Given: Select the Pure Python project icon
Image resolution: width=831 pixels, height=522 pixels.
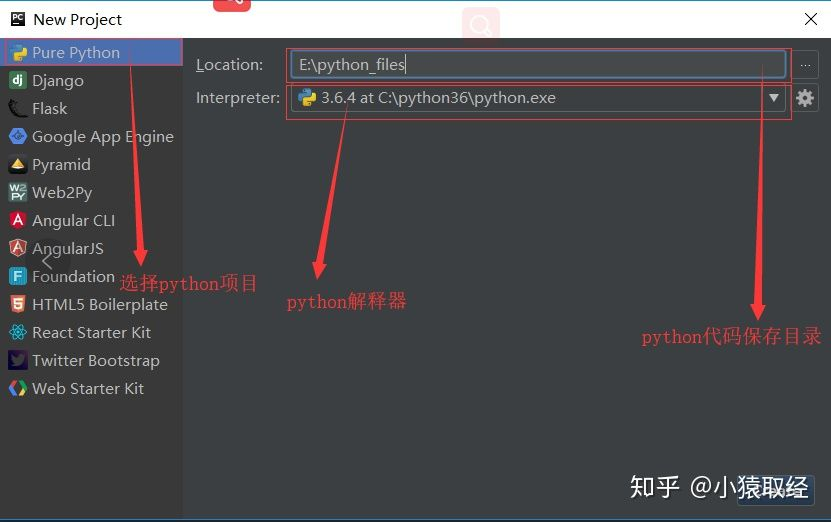Looking at the screenshot, I should click(18, 52).
